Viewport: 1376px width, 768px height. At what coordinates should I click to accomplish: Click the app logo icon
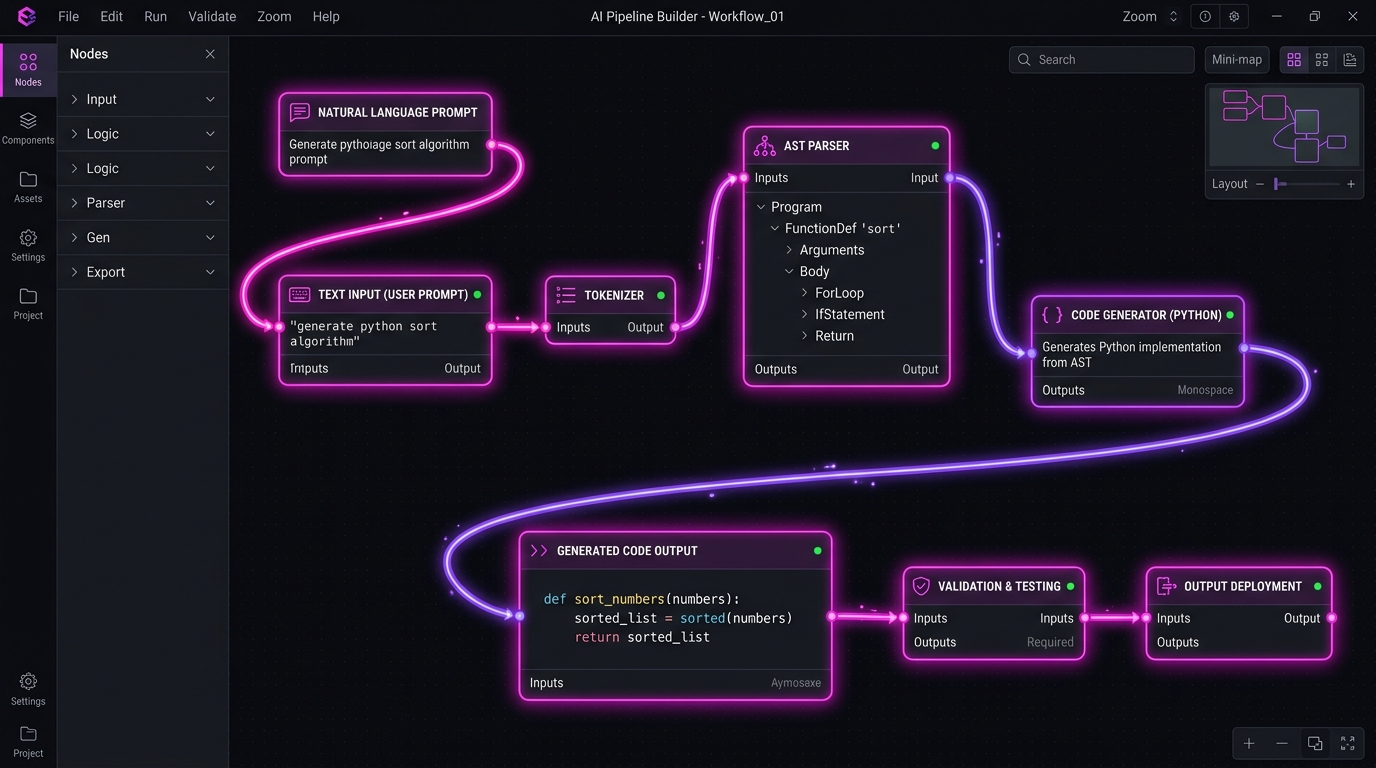pyautogui.click(x=27, y=16)
